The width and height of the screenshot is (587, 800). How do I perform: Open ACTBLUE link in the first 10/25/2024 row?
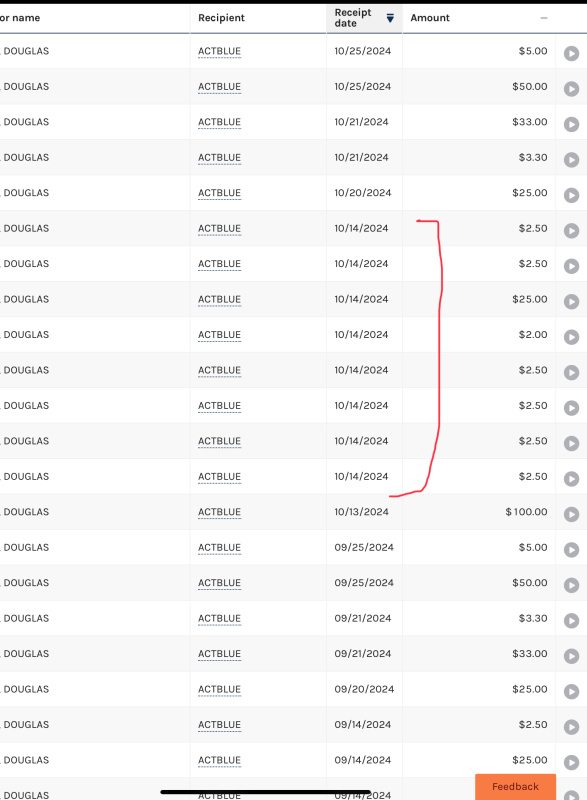(219, 51)
